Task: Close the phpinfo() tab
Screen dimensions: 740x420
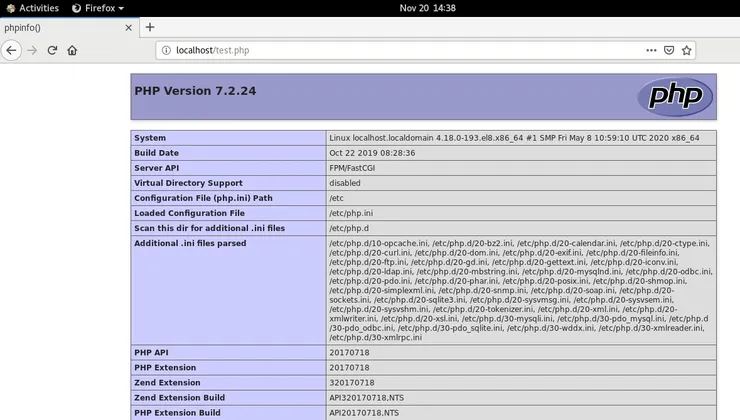Action: click(x=128, y=28)
